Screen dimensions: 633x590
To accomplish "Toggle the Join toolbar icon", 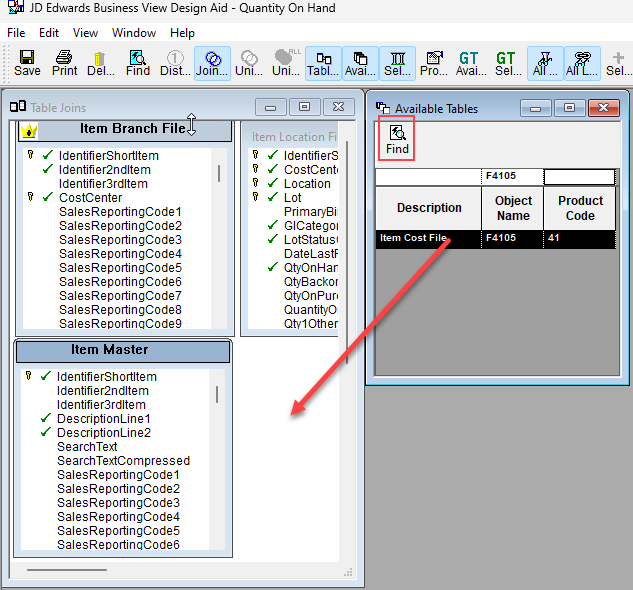I will 212,63.
